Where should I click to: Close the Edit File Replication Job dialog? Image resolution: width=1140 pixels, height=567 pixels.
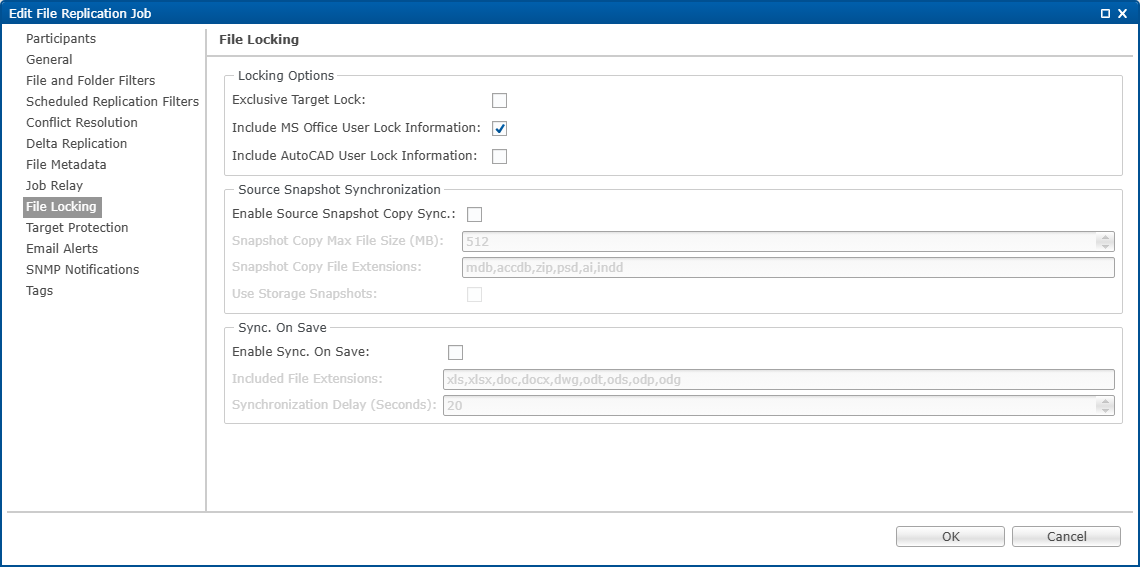1123,13
